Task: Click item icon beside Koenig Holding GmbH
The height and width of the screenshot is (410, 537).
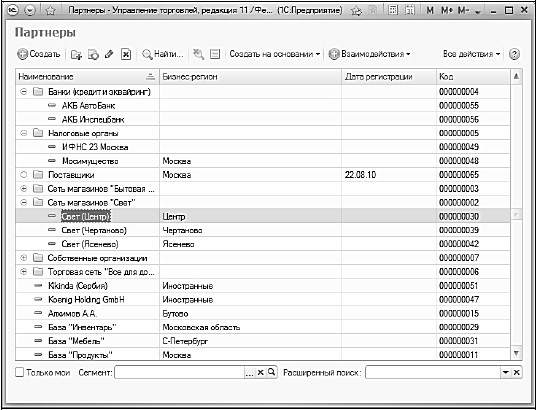Action: (38, 299)
